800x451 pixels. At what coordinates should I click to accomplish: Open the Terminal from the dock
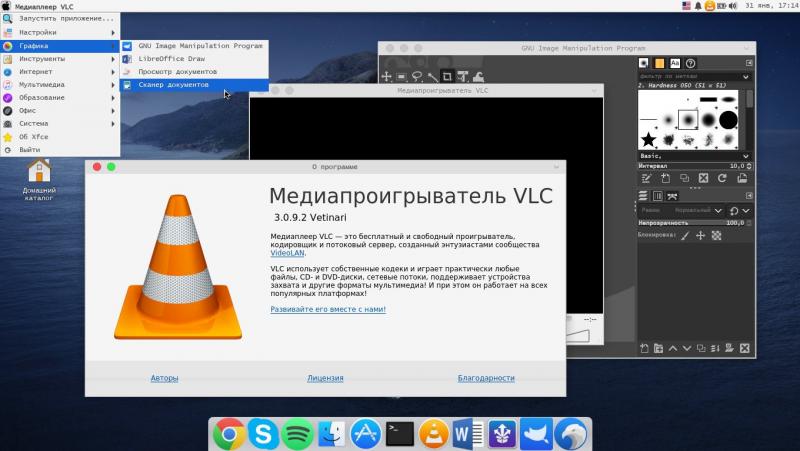point(399,434)
